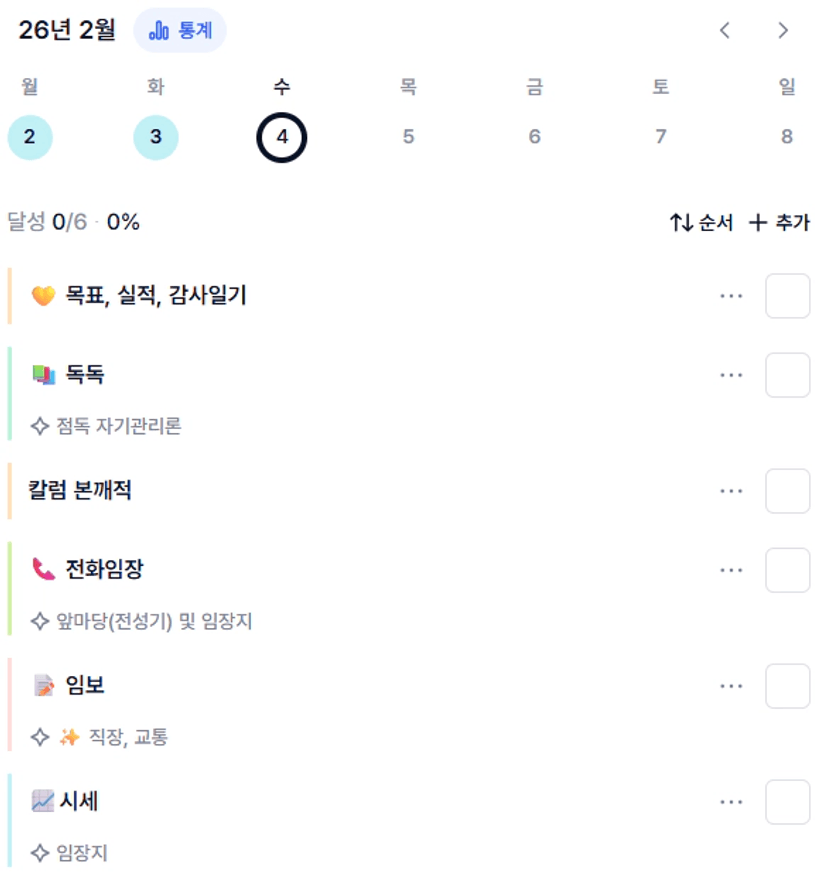This screenshot has width=827, height=884.
Task: Go to the next week arrow
Action: [783, 31]
